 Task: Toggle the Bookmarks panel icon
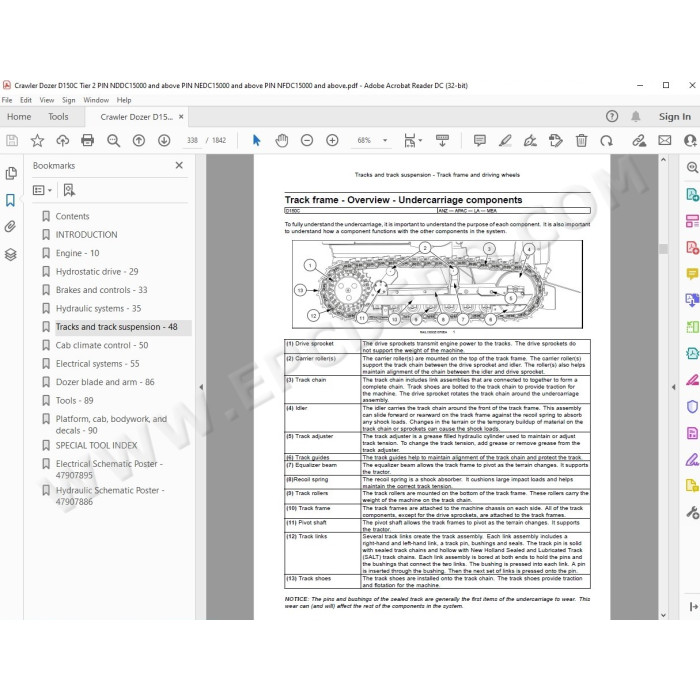10,200
